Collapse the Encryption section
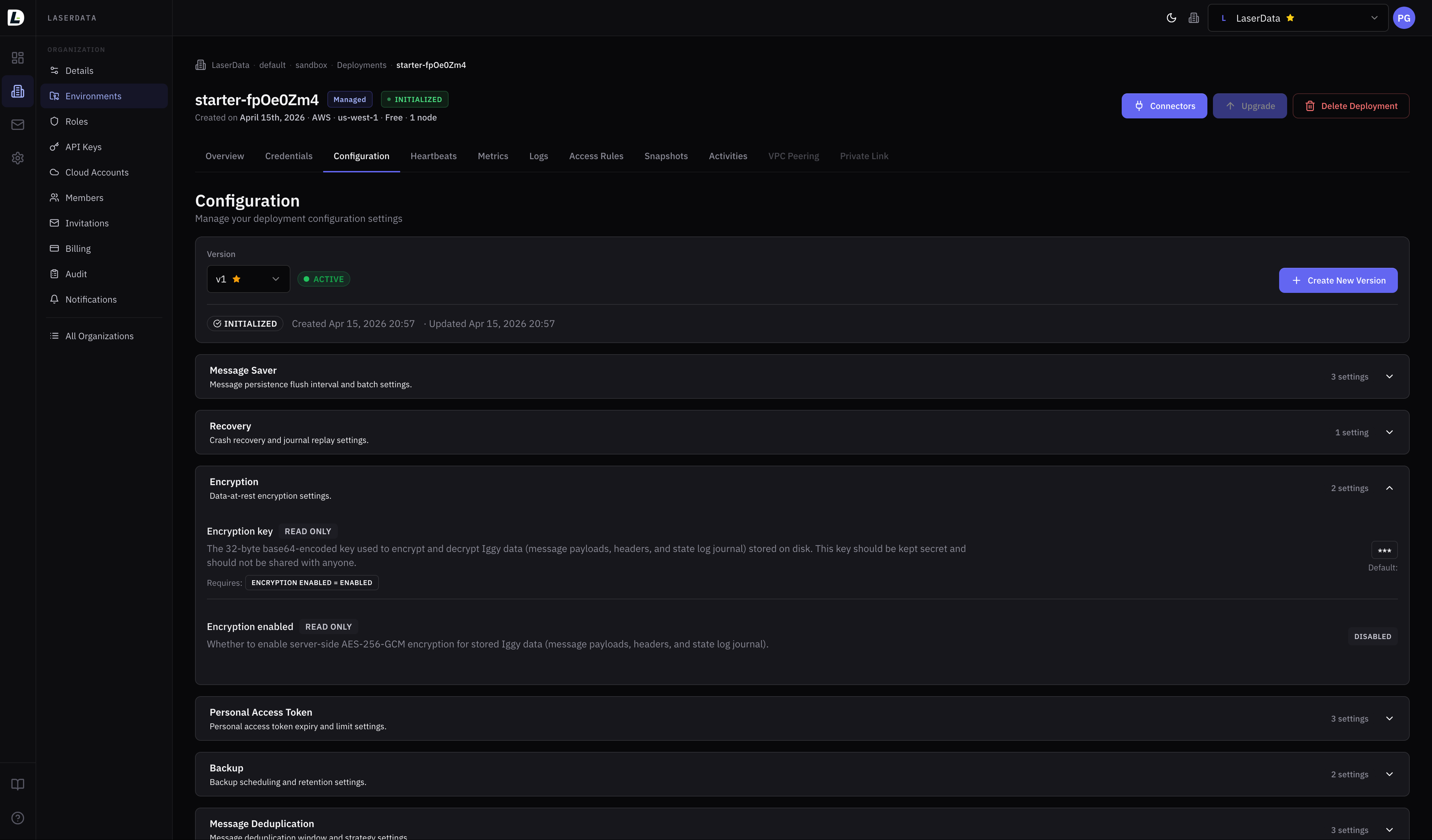 pos(1390,488)
